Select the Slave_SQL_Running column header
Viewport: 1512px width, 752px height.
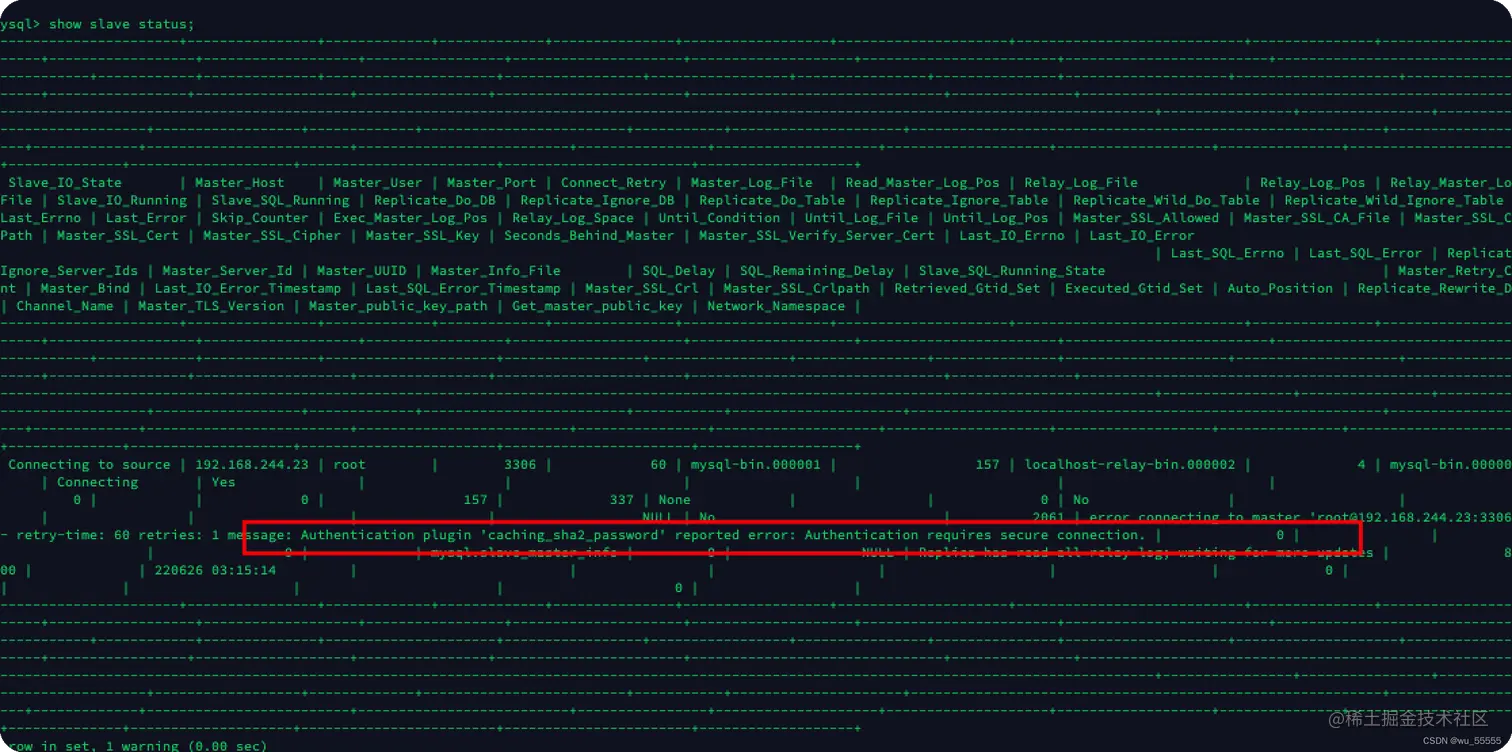point(280,200)
